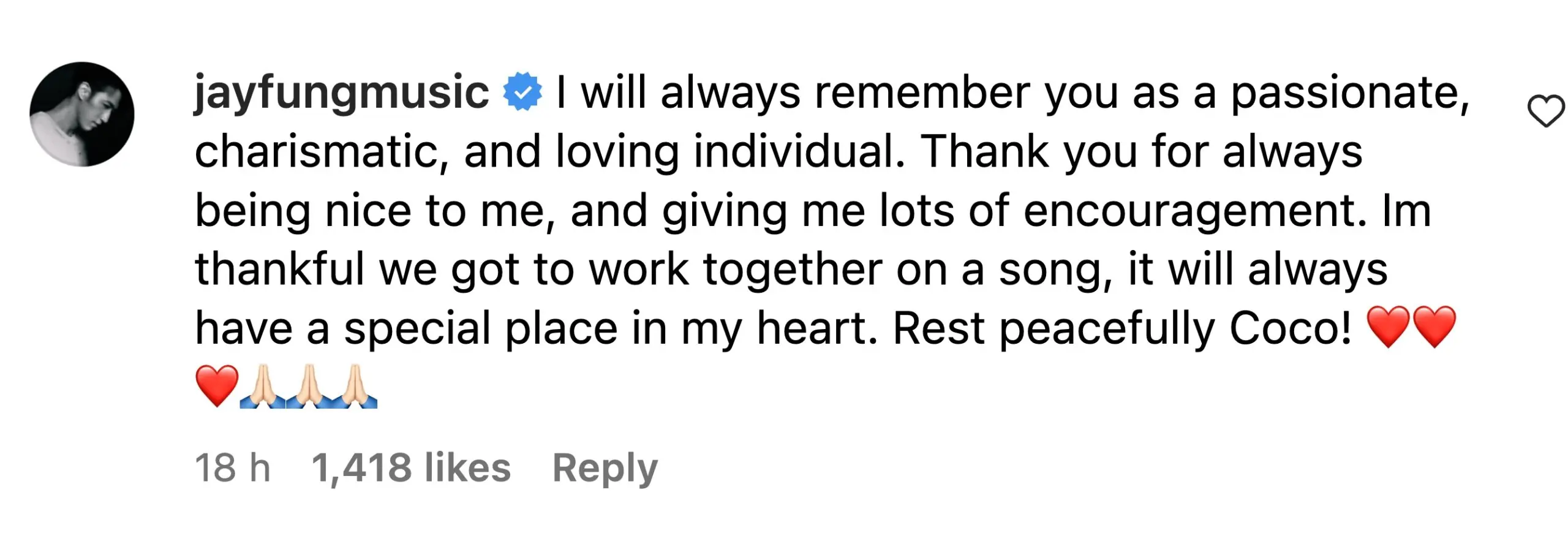
Task: Reply to jayfungmusic's comment
Action: click(605, 468)
